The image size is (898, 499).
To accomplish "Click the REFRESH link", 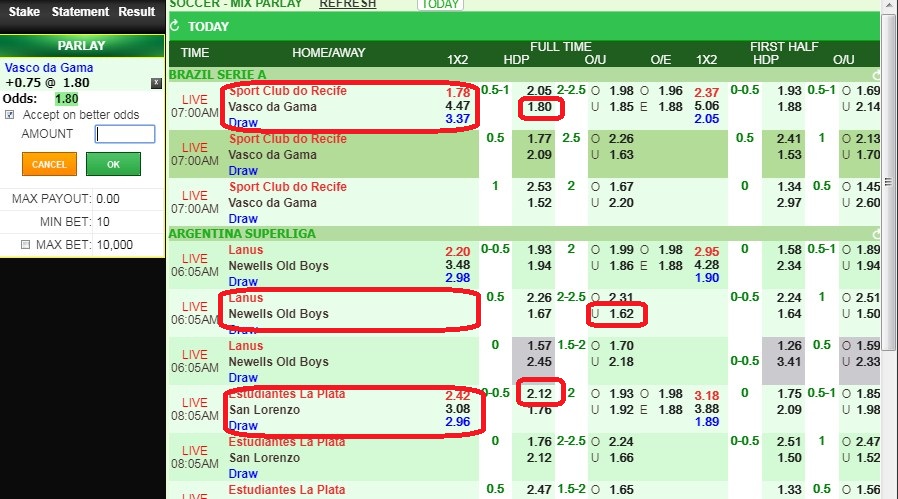I will [348, 4].
